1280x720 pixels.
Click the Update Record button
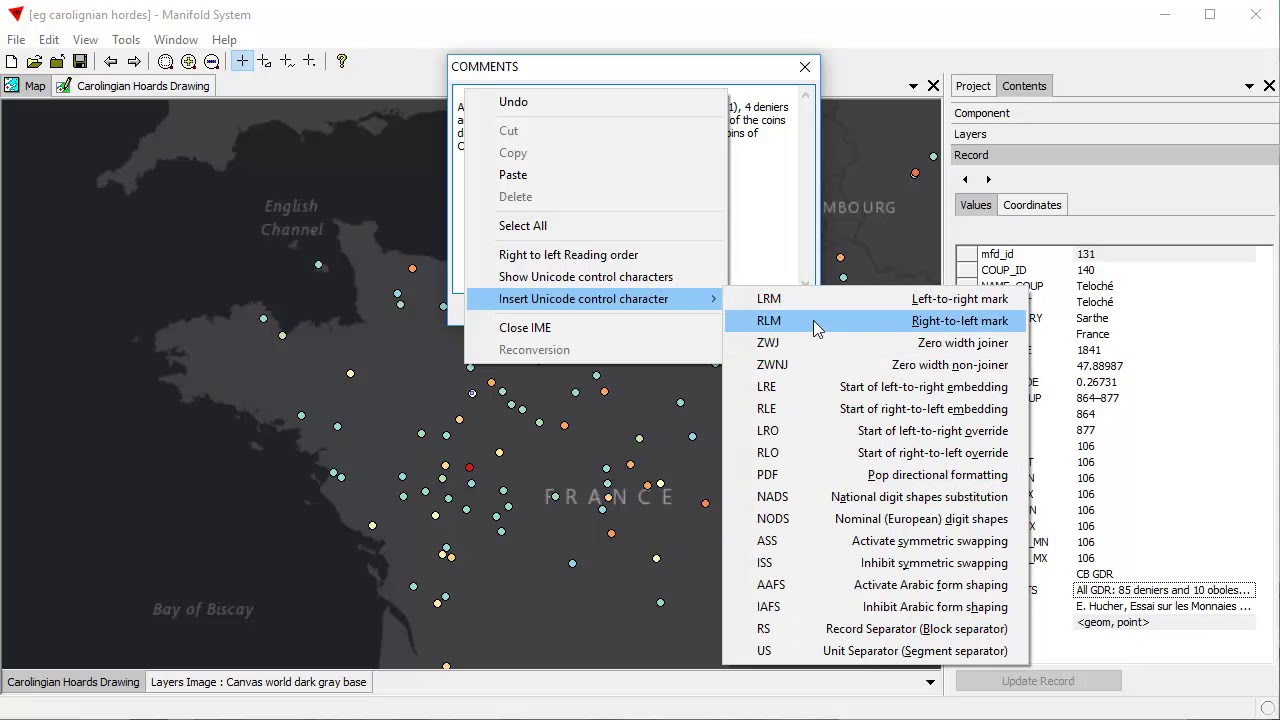(x=1038, y=681)
